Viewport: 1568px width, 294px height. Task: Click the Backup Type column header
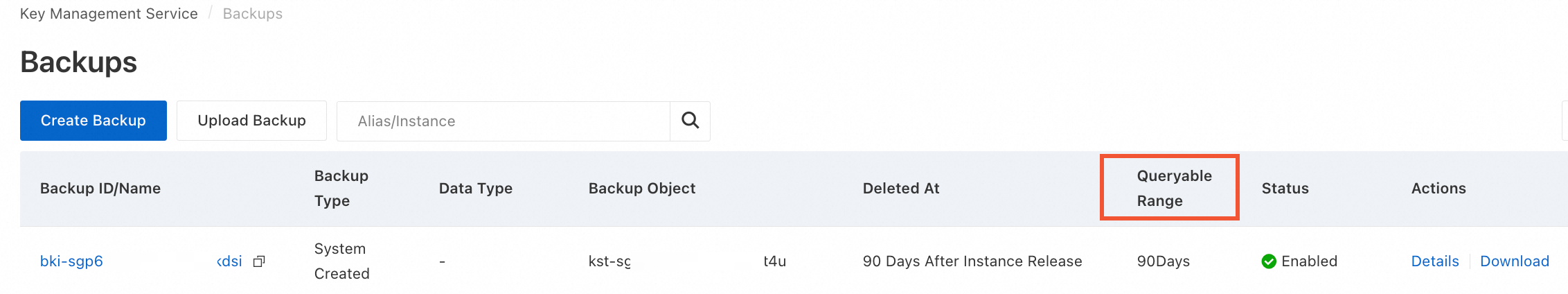coord(341,188)
